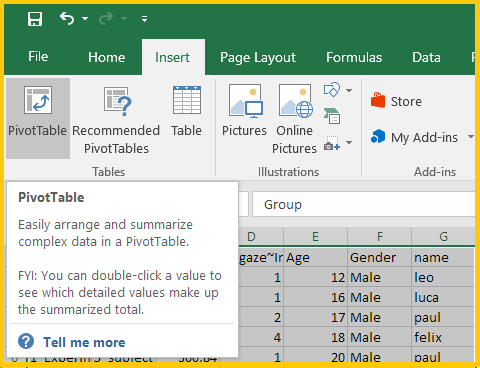
Task: Select column G header
Action: tap(443, 237)
